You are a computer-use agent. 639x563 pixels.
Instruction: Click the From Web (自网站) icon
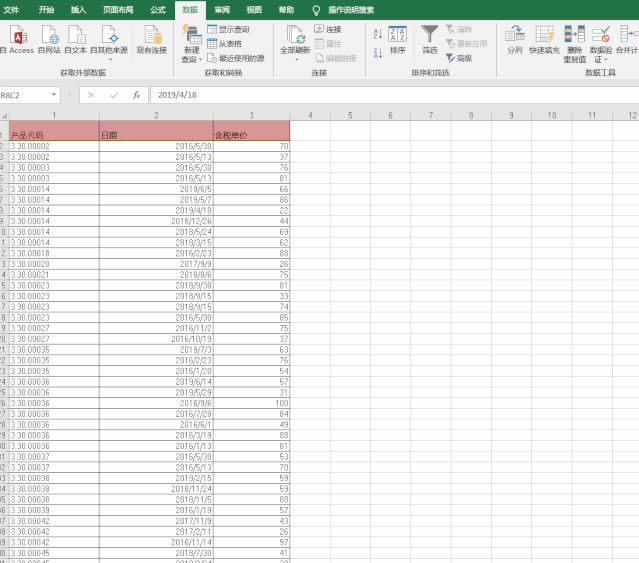click(49, 40)
